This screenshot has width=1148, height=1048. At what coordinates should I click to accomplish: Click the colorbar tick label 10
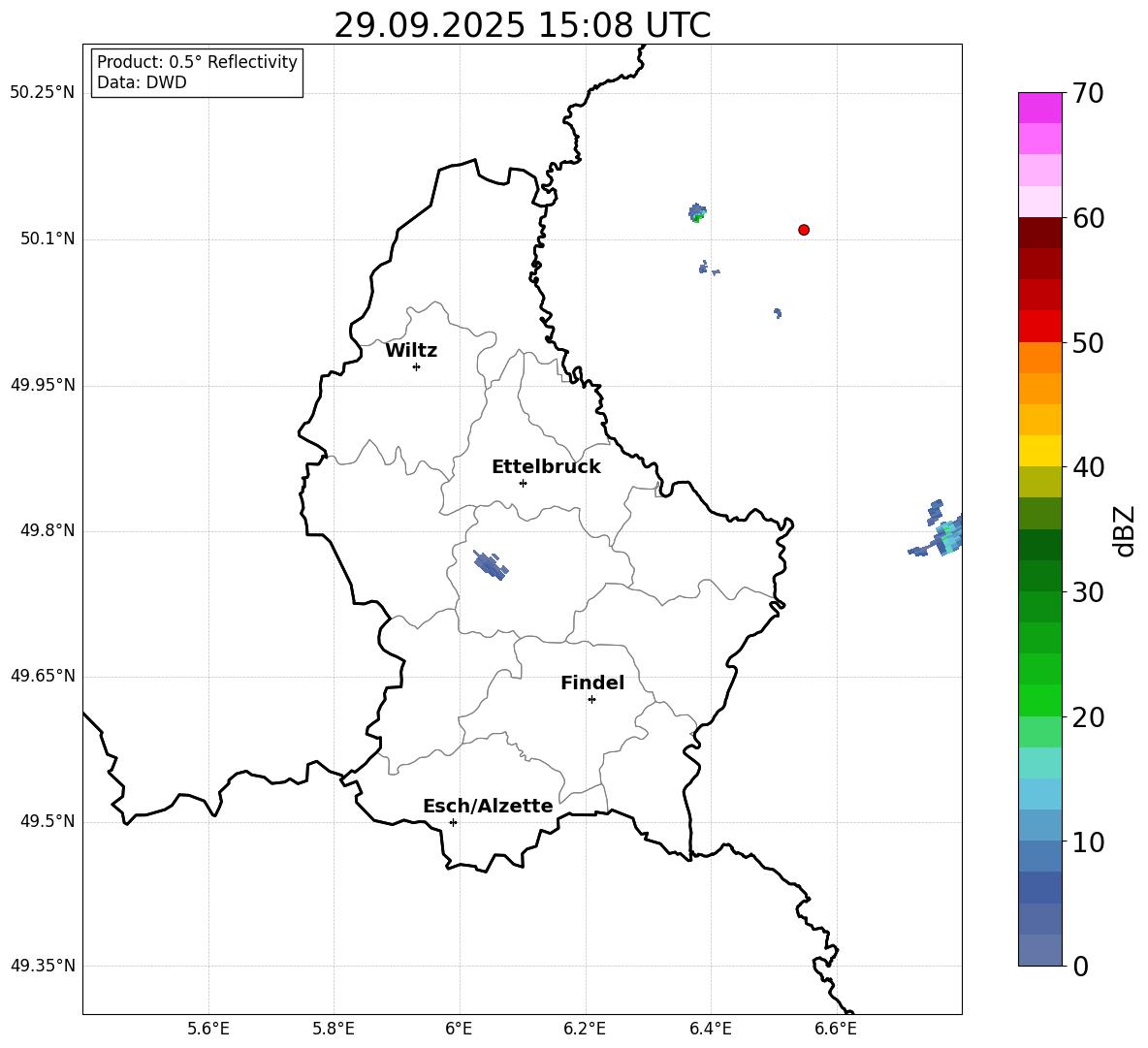click(1088, 842)
